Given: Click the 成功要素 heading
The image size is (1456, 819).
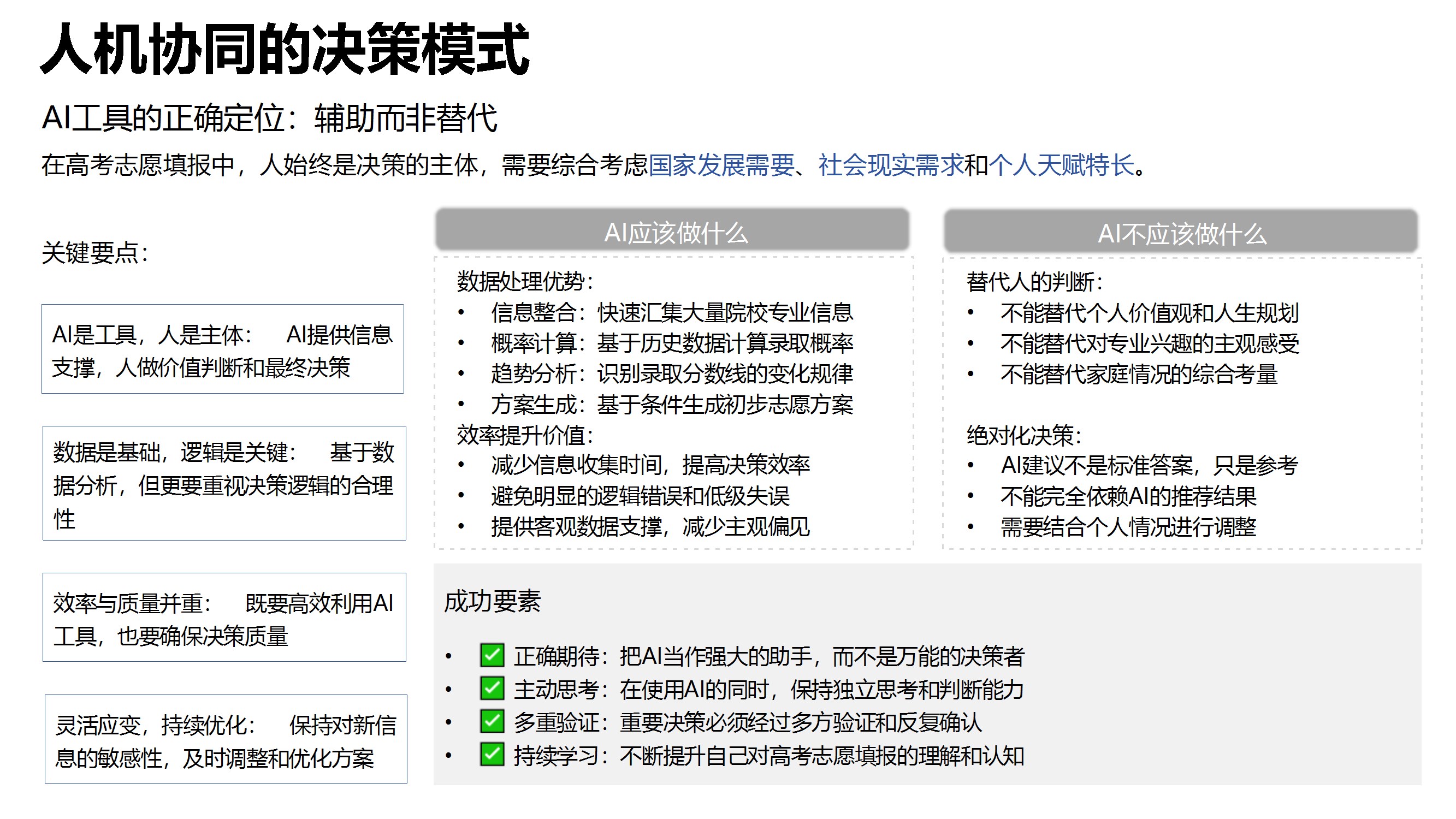Looking at the screenshot, I should 492,601.
